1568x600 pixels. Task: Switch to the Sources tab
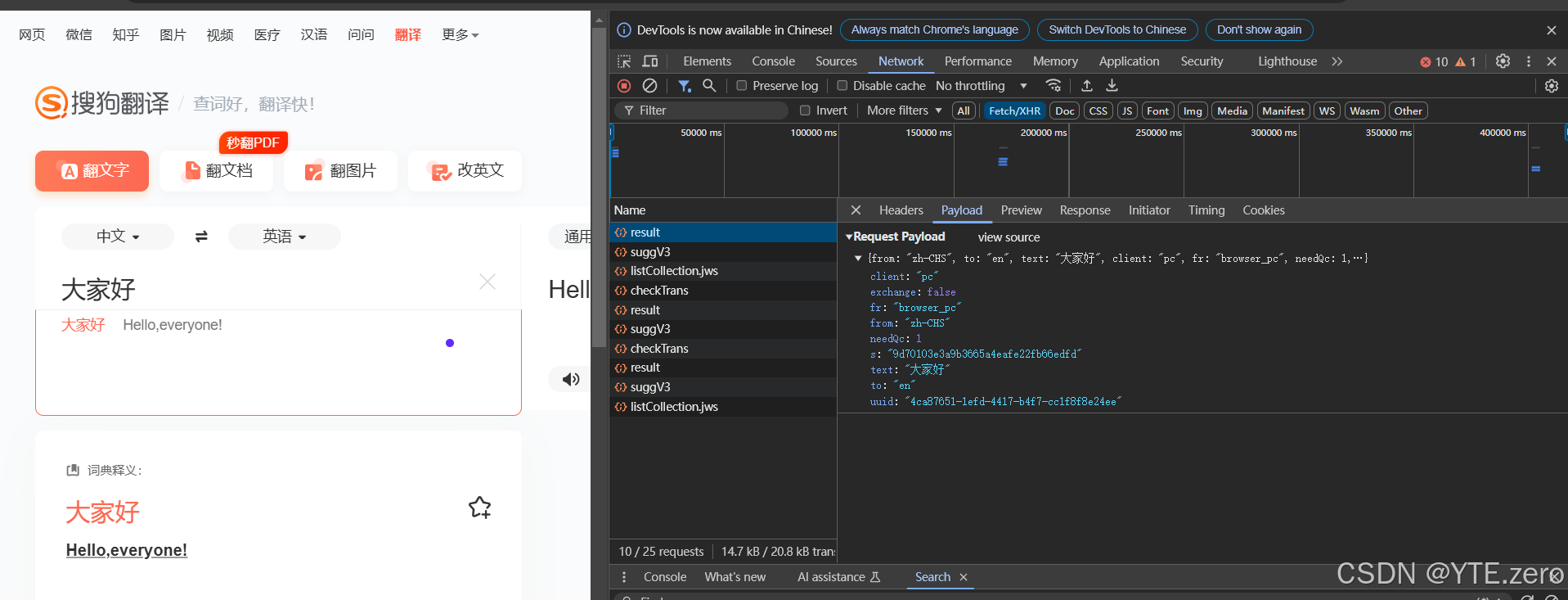[836, 61]
